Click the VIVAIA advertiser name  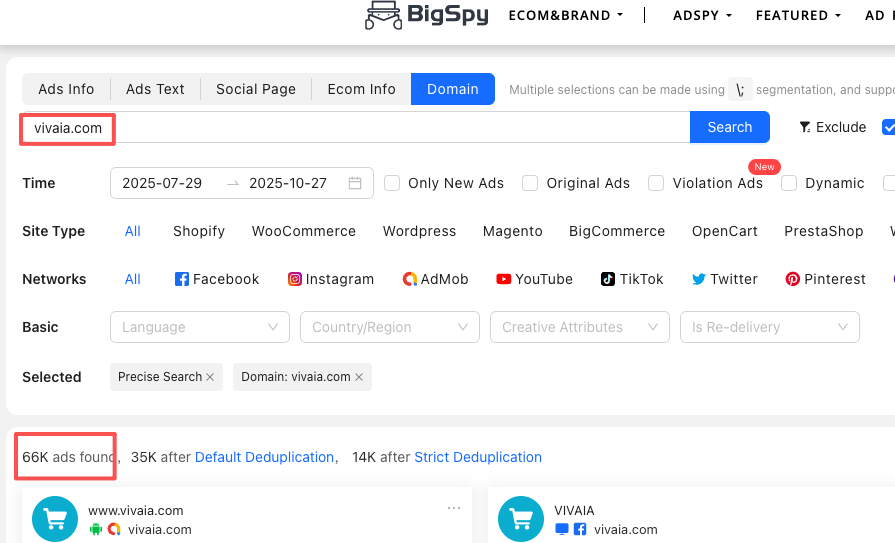pyautogui.click(x=574, y=510)
